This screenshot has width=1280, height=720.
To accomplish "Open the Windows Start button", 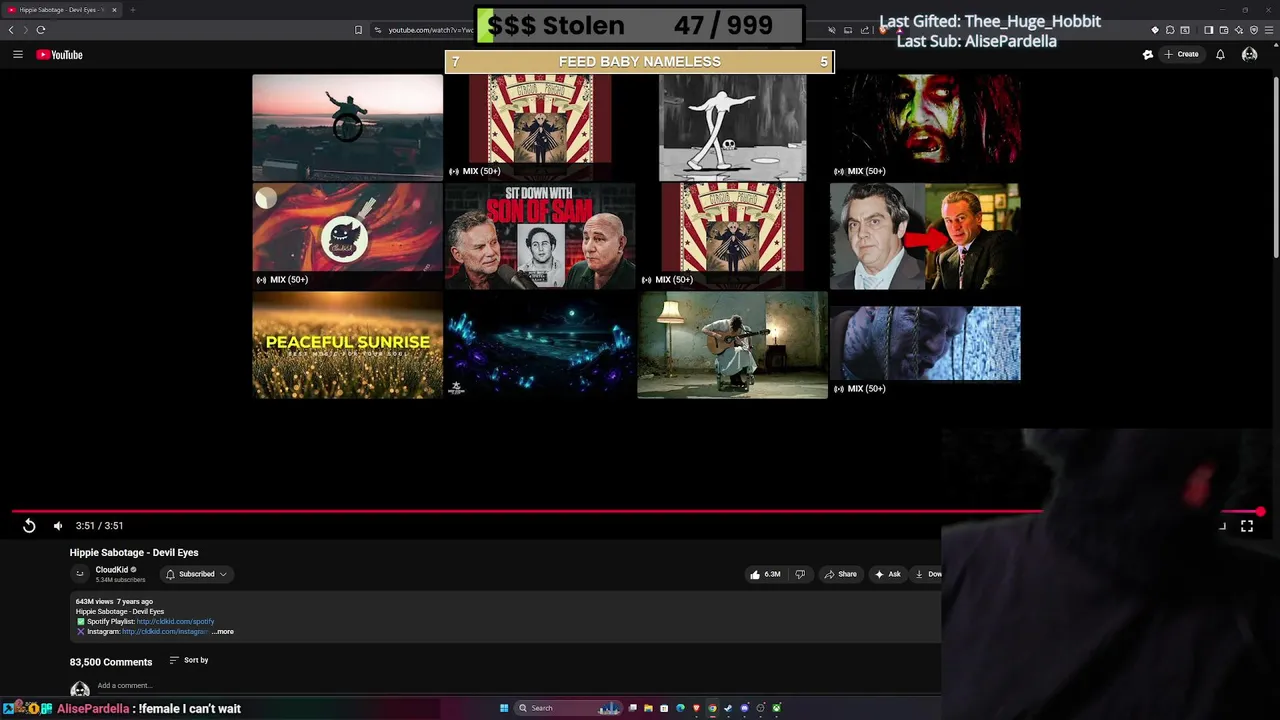I will (x=504, y=708).
